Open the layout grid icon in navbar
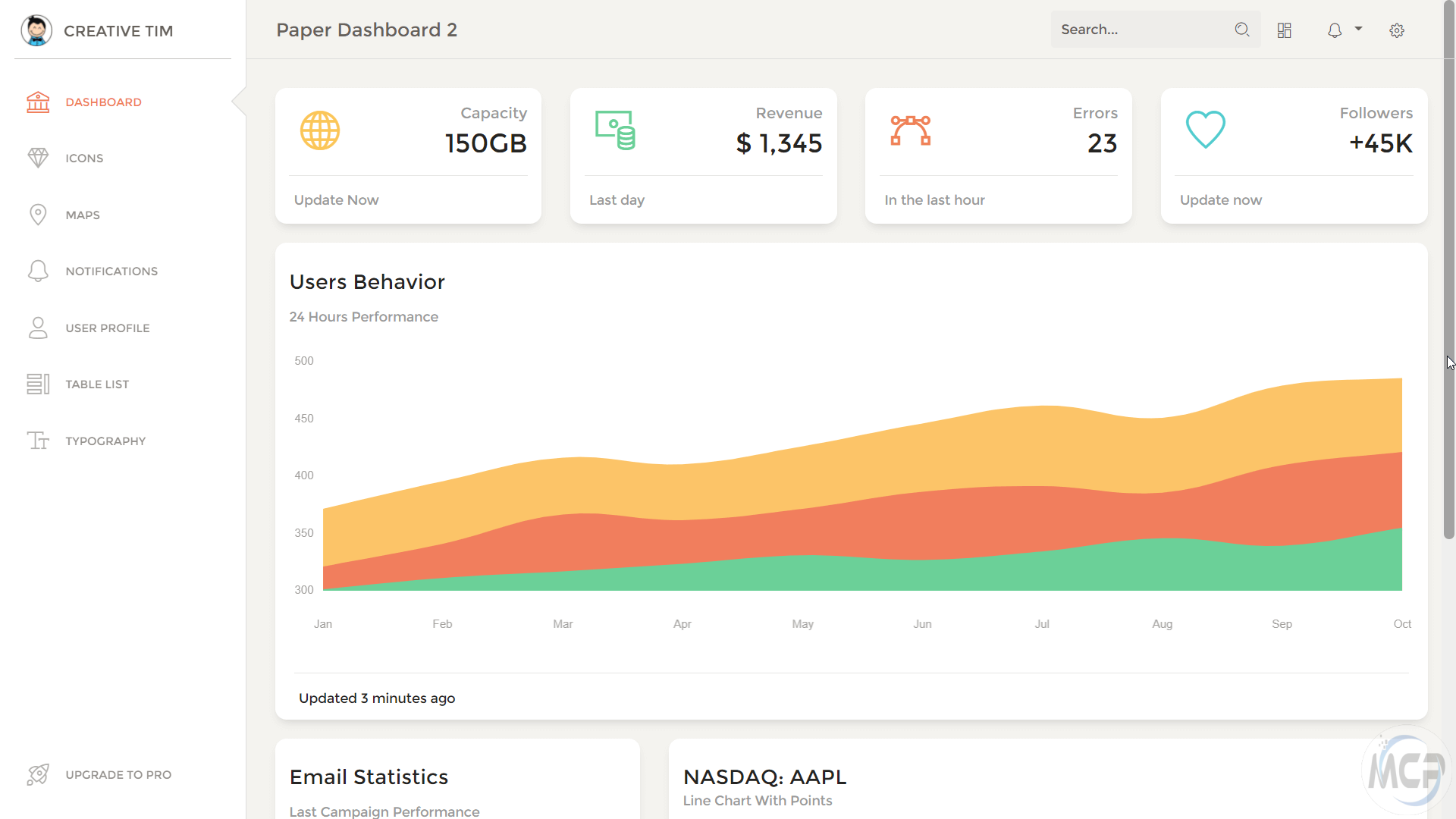1456x819 pixels. click(x=1284, y=30)
